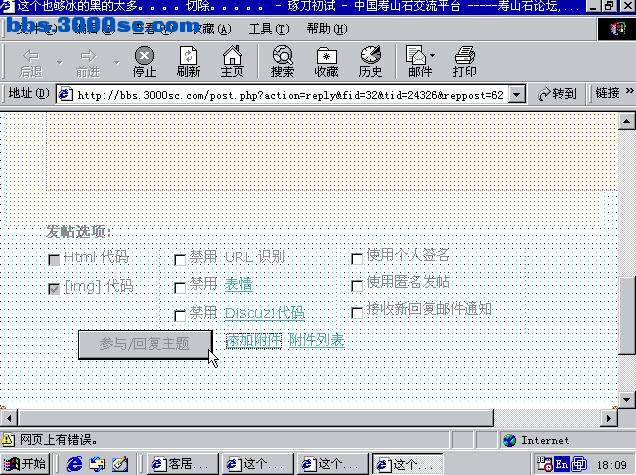Click second quick launch icon after IE
The height and width of the screenshot is (475, 636).
click(x=97, y=464)
